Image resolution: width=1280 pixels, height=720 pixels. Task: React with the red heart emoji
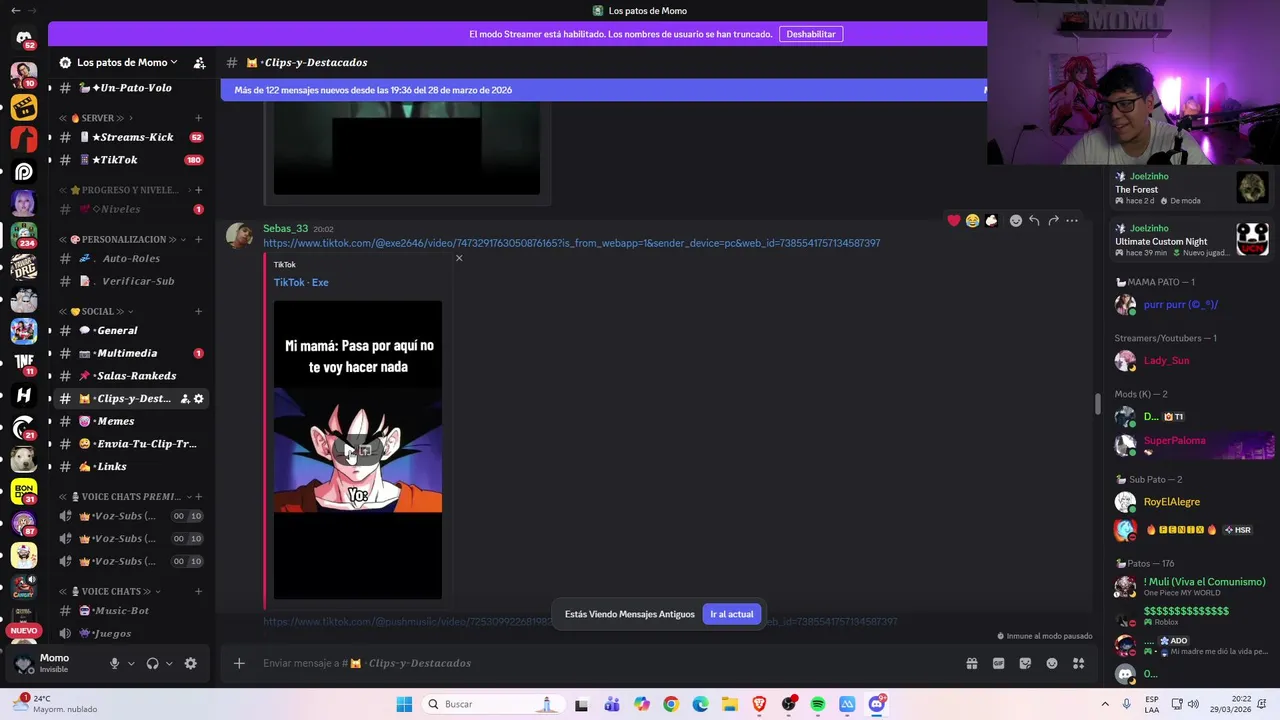point(954,220)
